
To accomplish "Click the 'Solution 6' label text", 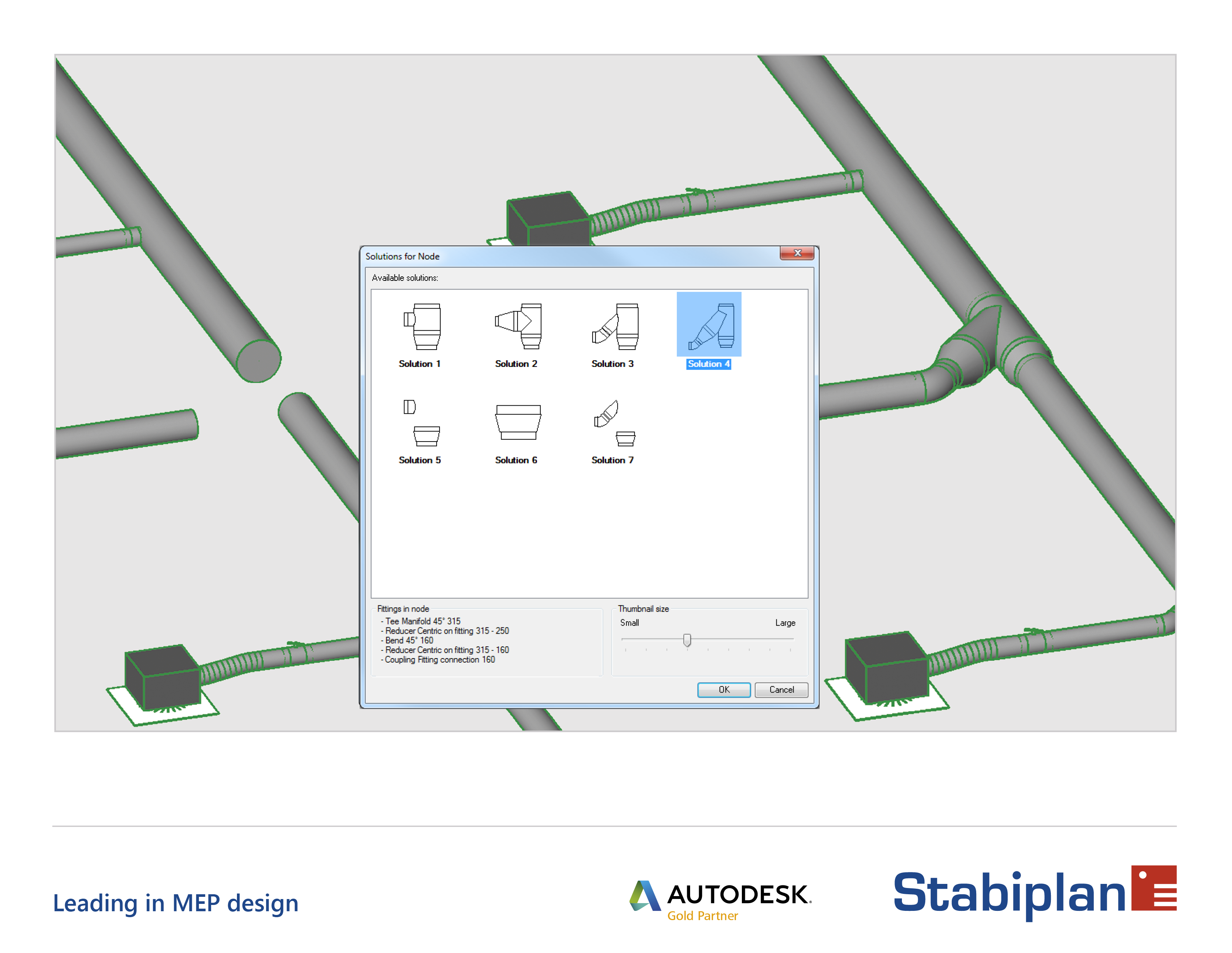I will click(516, 460).
